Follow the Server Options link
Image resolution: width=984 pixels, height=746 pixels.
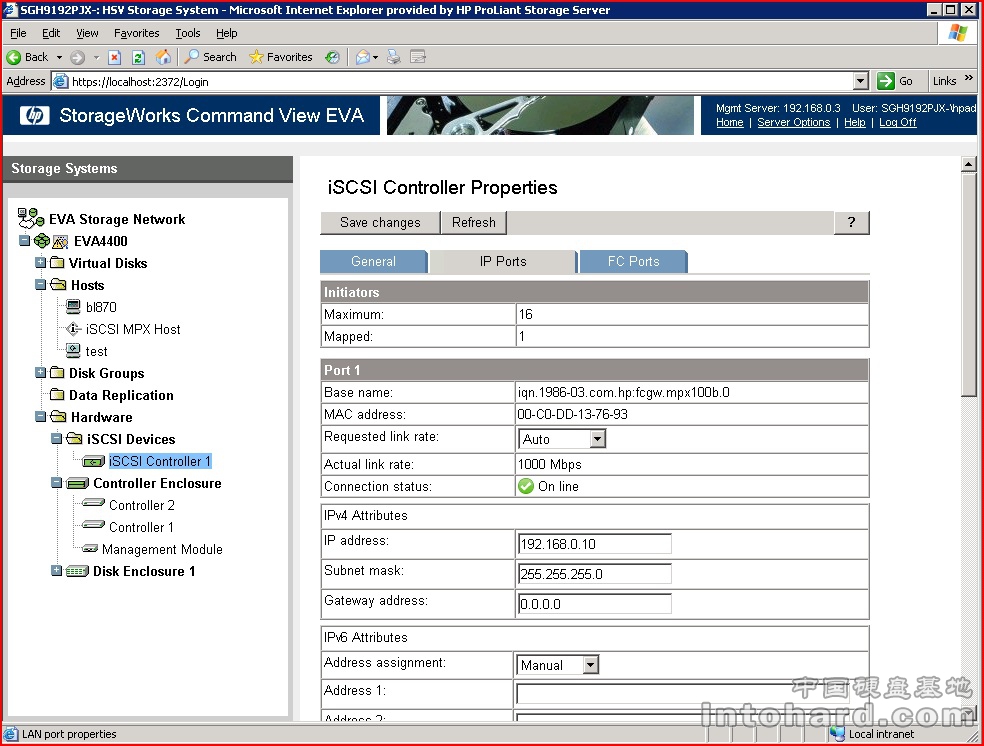793,122
